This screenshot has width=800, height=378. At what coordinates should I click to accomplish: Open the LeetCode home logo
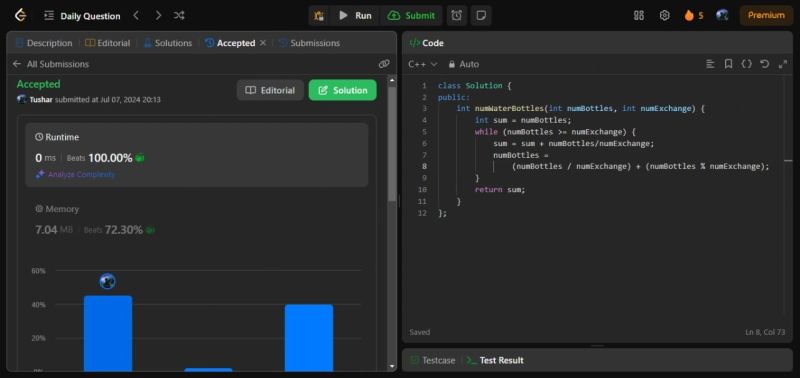coord(20,15)
